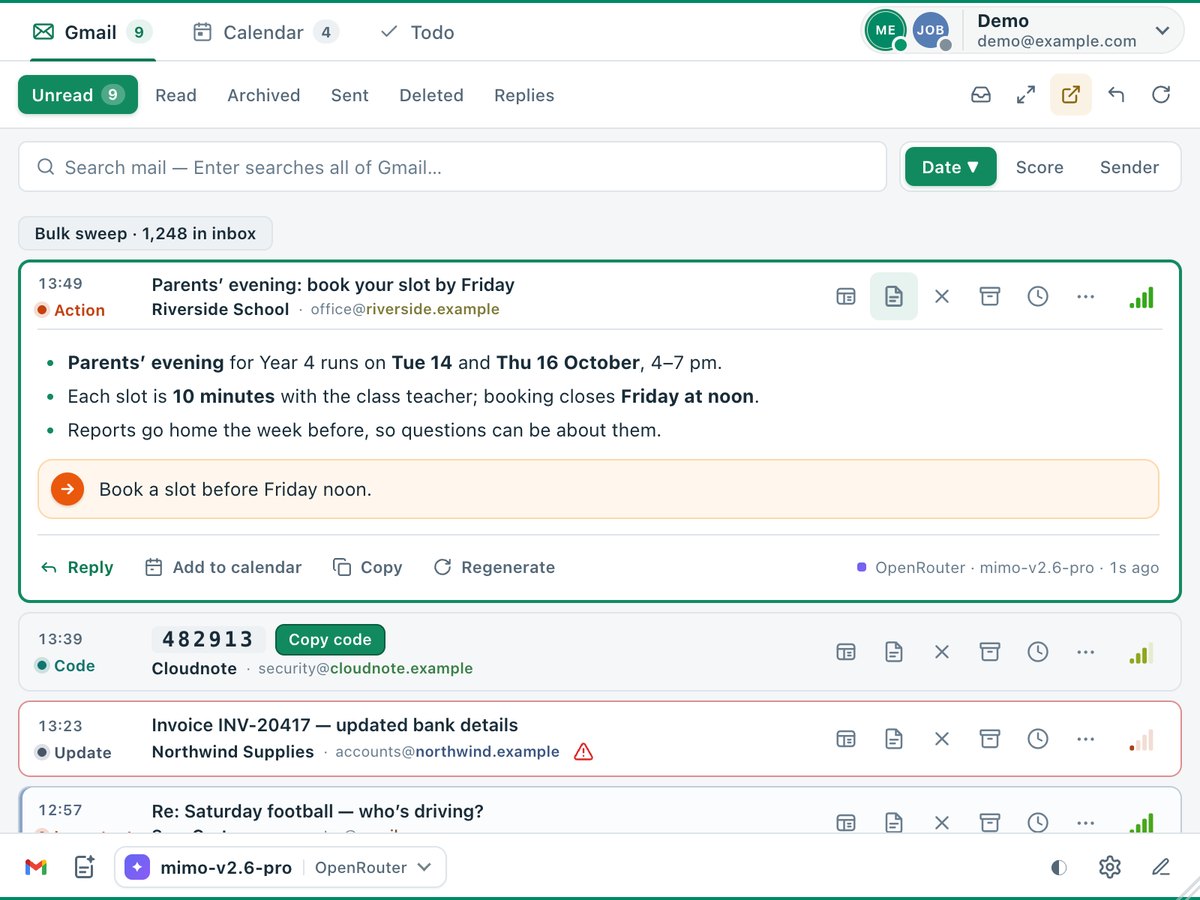Select the JOB account avatar
Image resolution: width=1200 pixels, height=900 pixels.
pyautogui.click(x=931, y=31)
